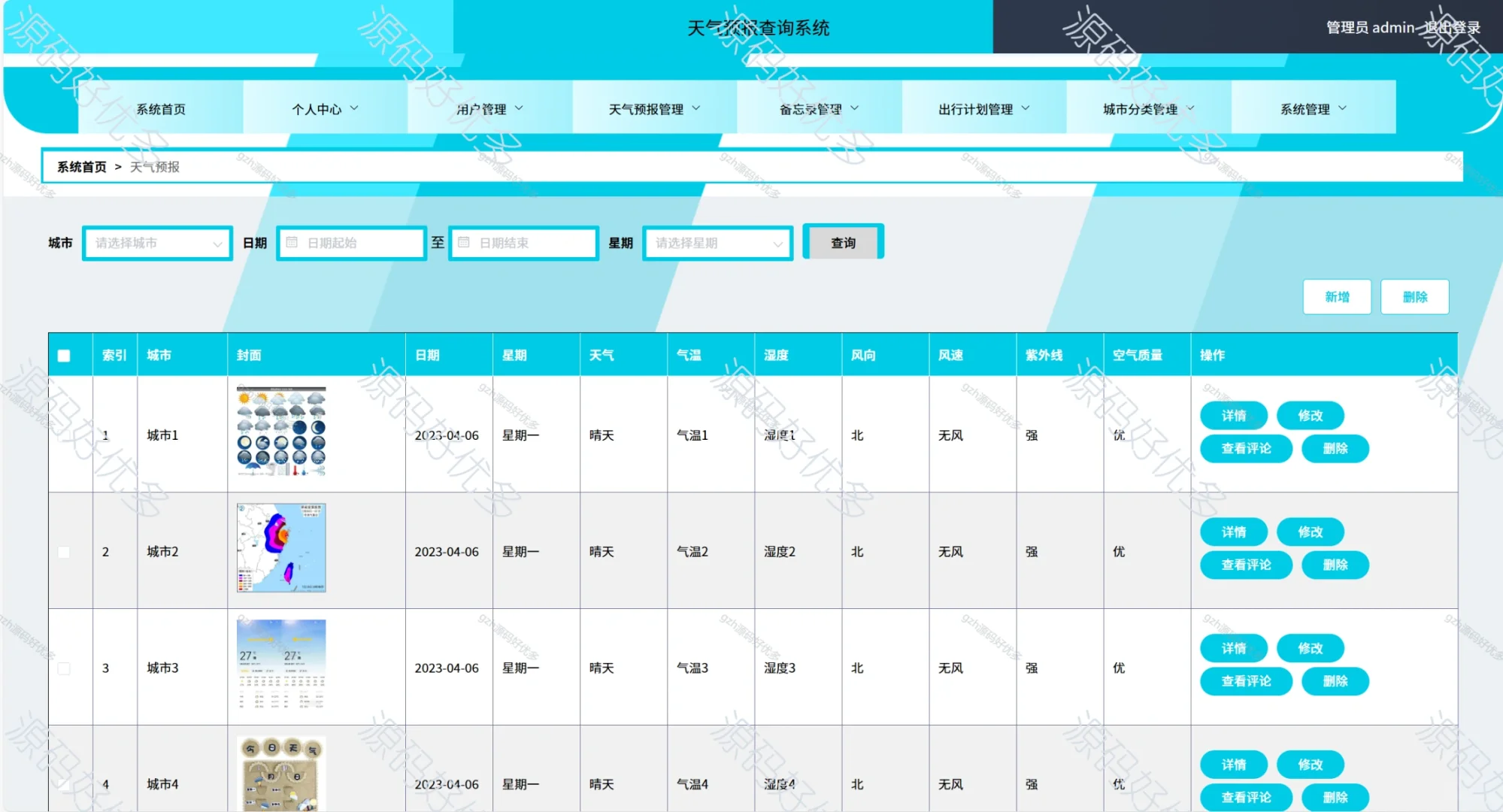Click the cover thumbnail of 城市2

point(280,547)
